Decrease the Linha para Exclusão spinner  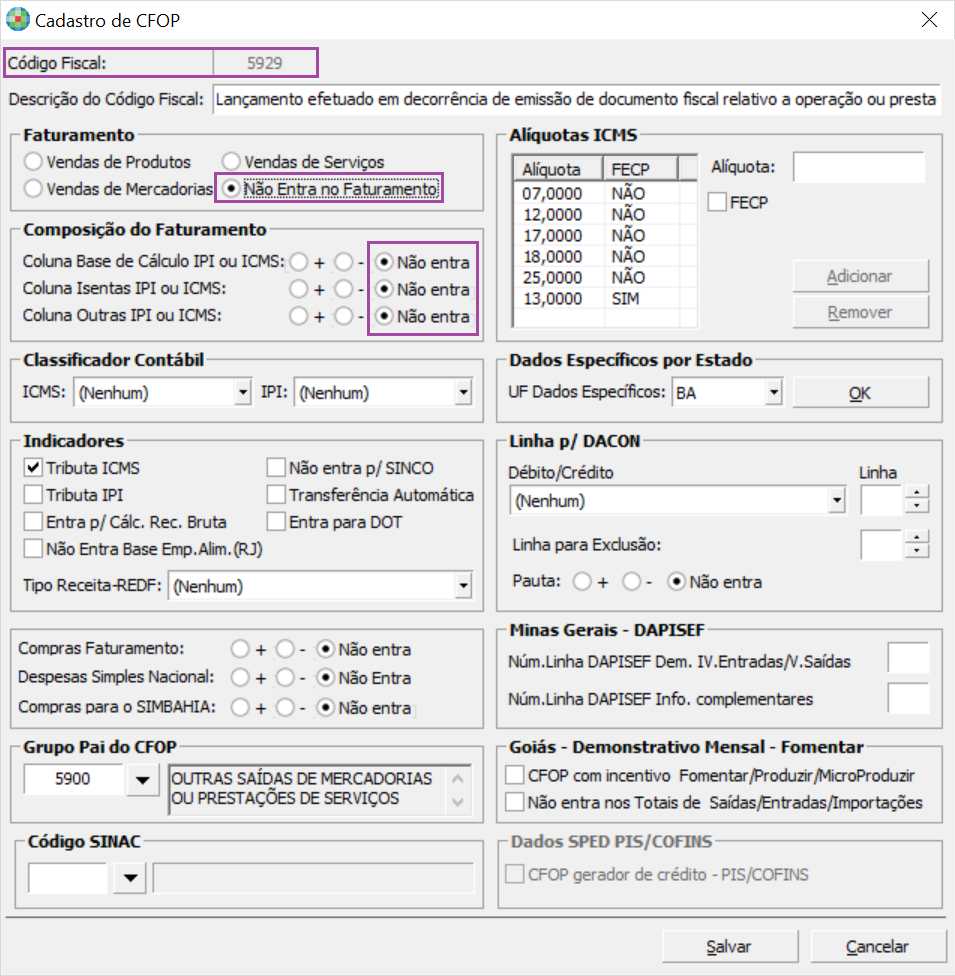[x=916, y=551]
